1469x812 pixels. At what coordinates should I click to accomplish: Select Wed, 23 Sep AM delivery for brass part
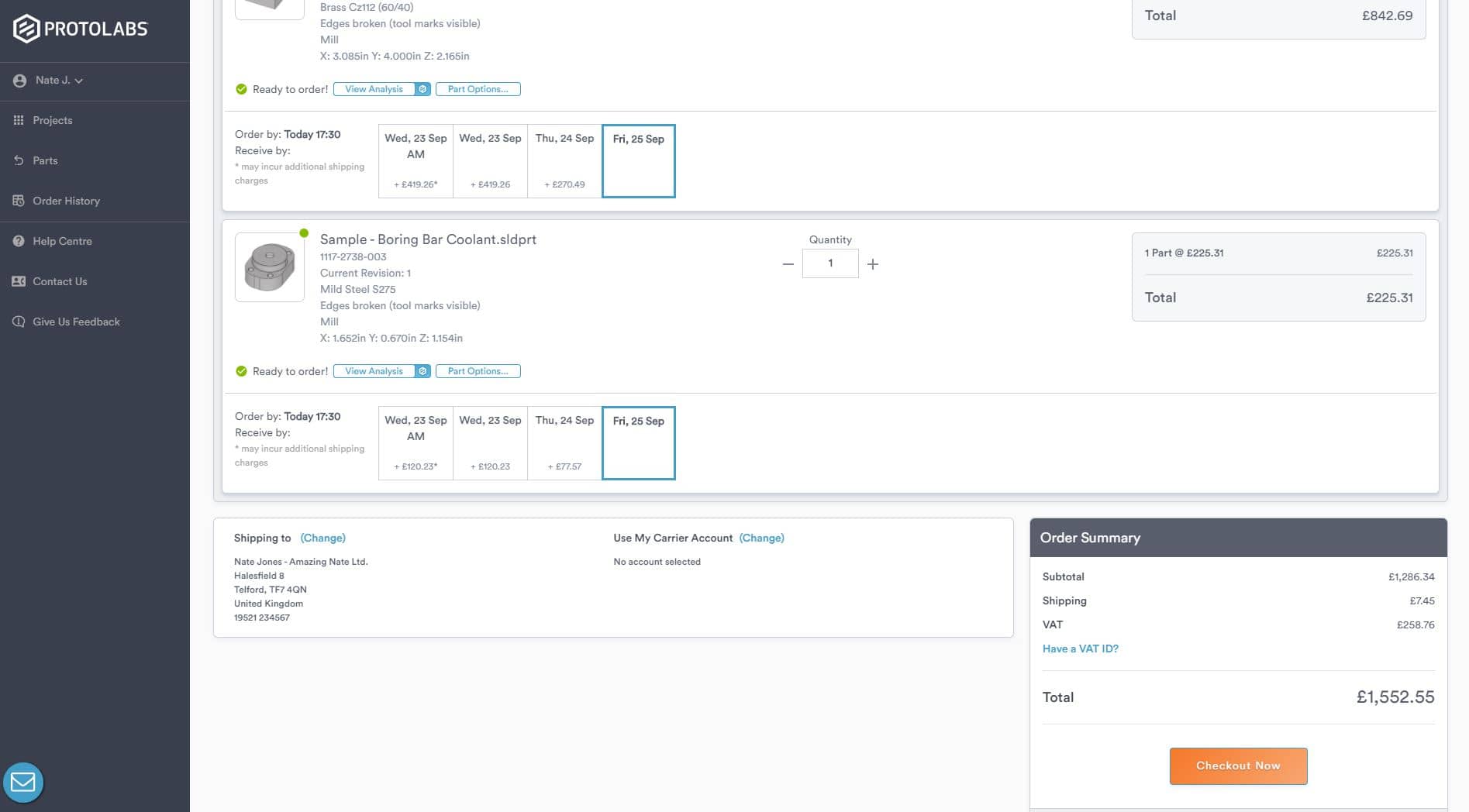point(416,160)
